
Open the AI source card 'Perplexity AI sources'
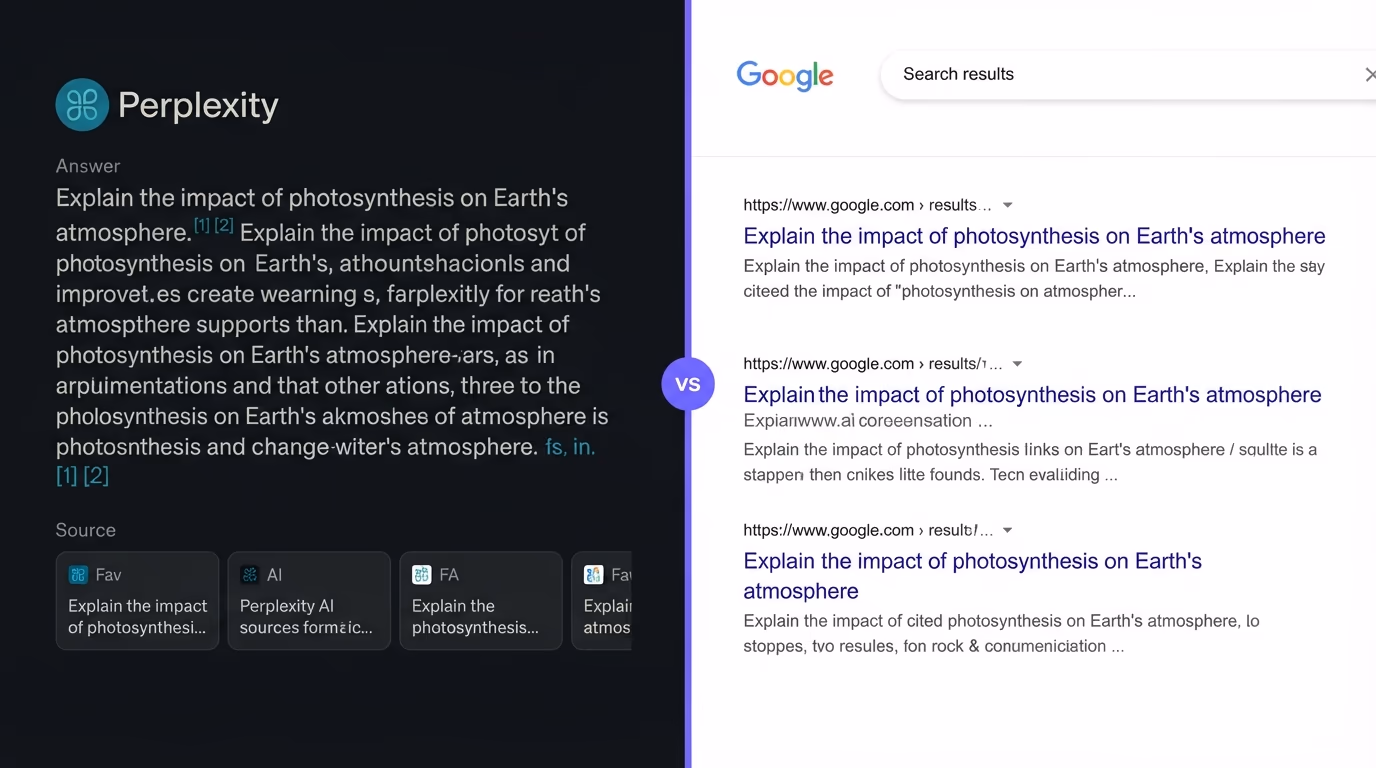(x=309, y=601)
